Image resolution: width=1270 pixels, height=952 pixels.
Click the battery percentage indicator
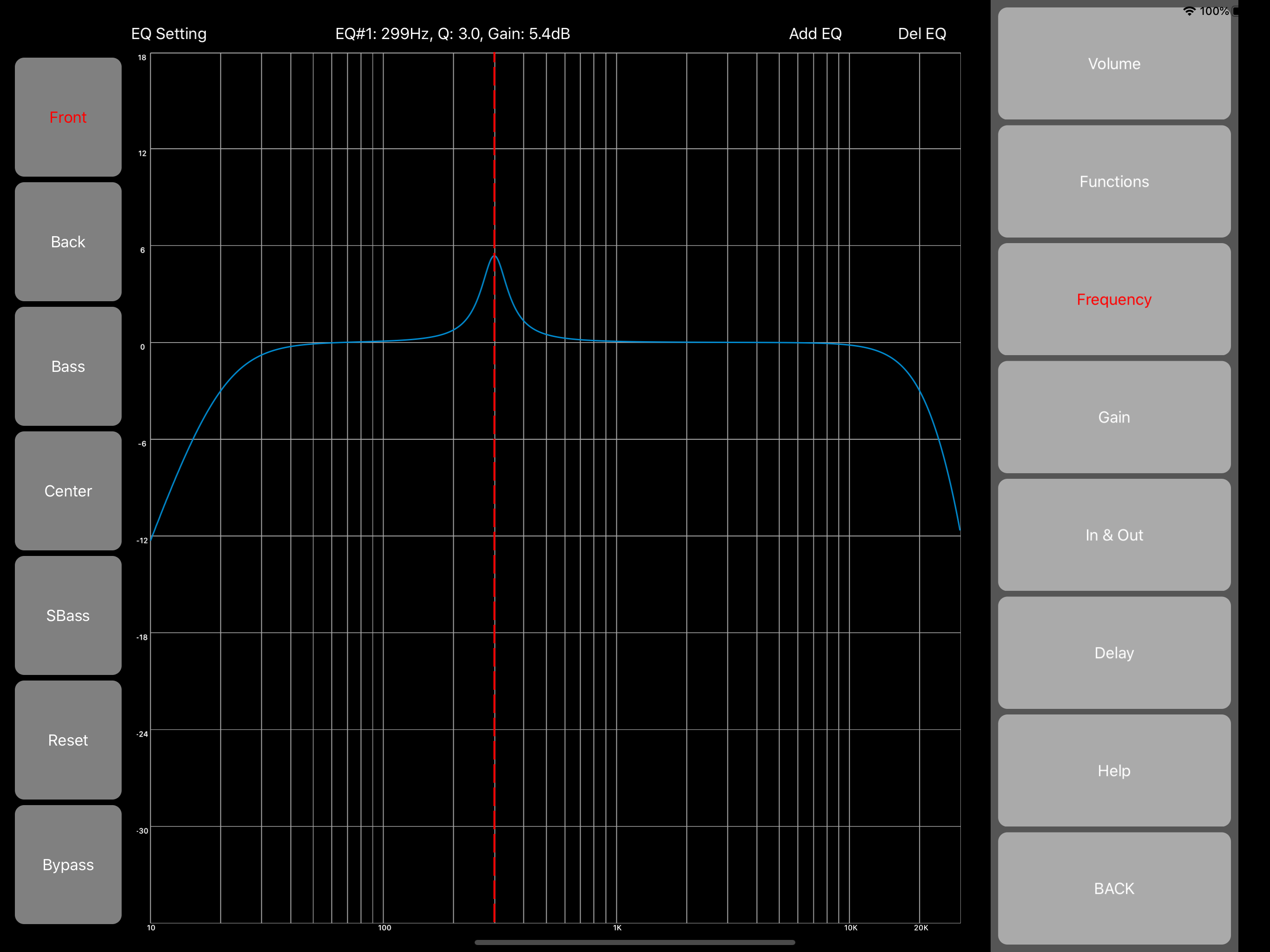(x=1214, y=11)
